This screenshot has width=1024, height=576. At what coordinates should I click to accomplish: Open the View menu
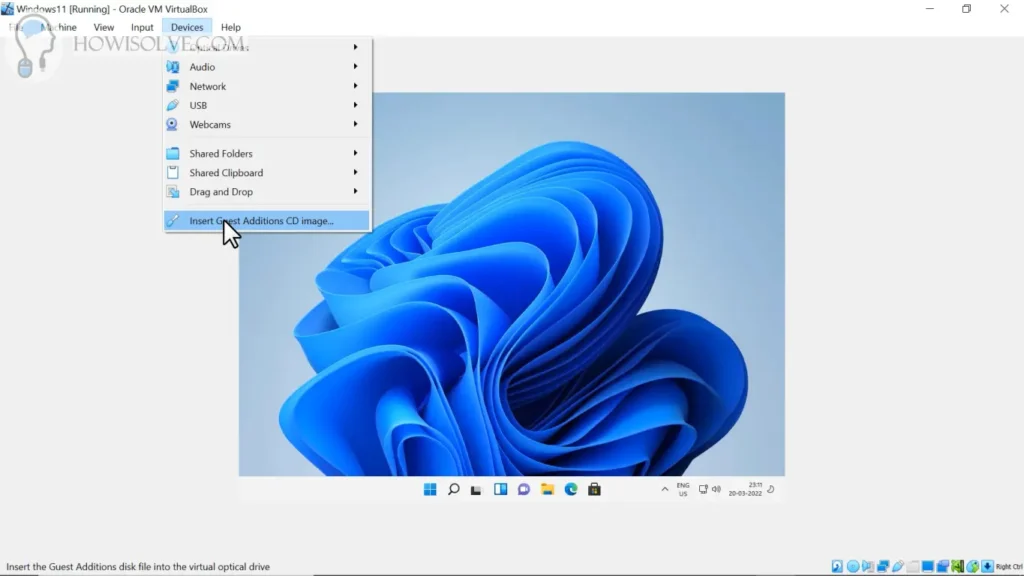click(x=104, y=27)
